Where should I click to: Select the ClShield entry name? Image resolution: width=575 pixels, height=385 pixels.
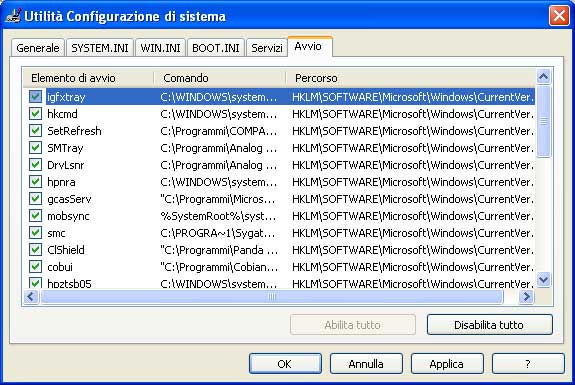coord(66,250)
